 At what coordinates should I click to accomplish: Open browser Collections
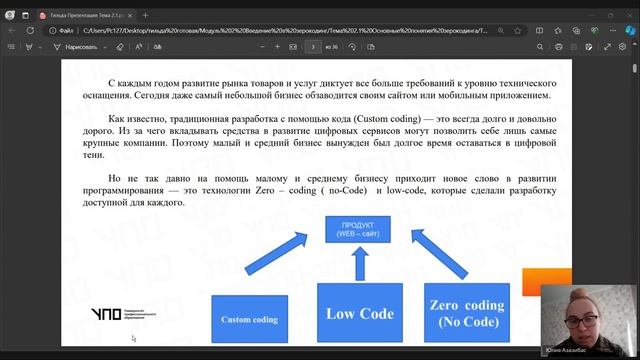coord(576,31)
